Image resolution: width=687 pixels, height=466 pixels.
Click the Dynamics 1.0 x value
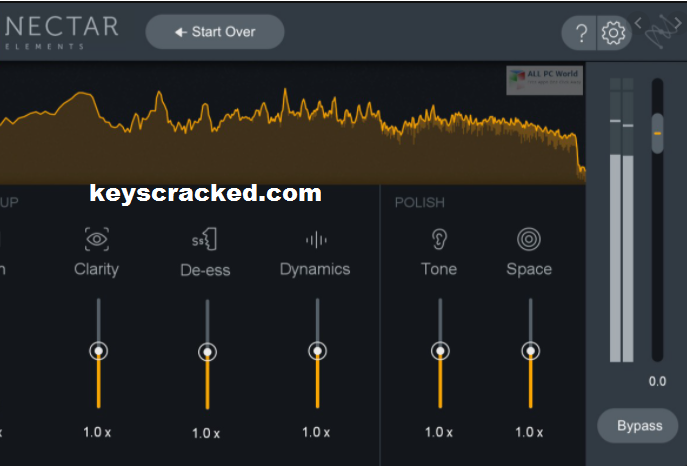pos(316,432)
